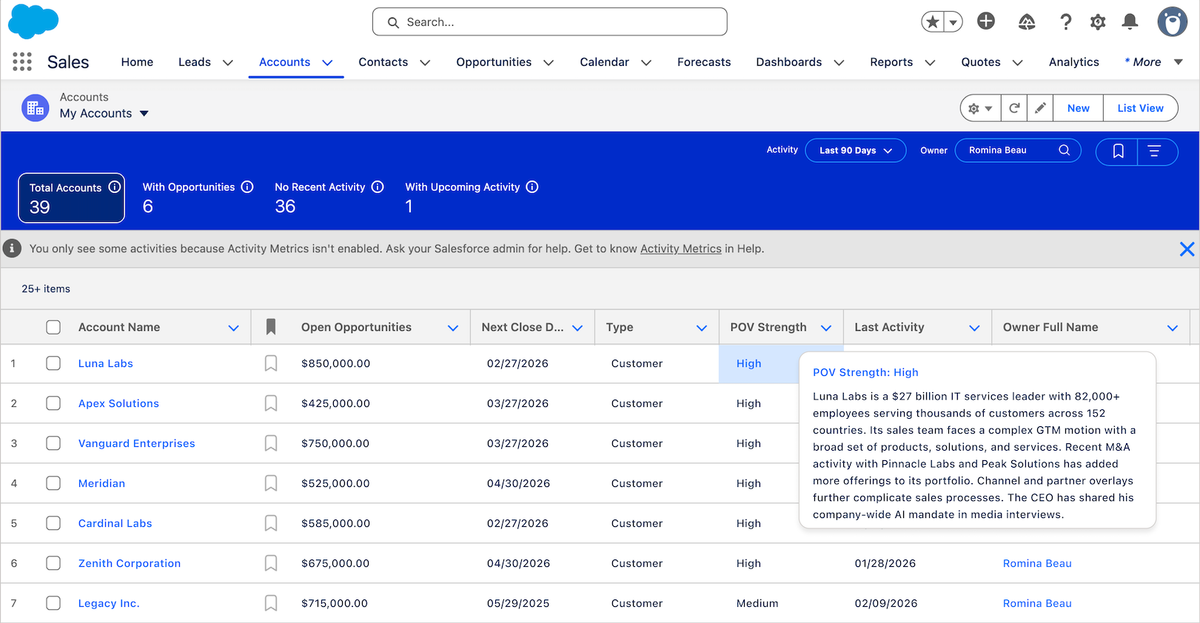Bookmark the Vanguard Enterprises account

click(270, 444)
